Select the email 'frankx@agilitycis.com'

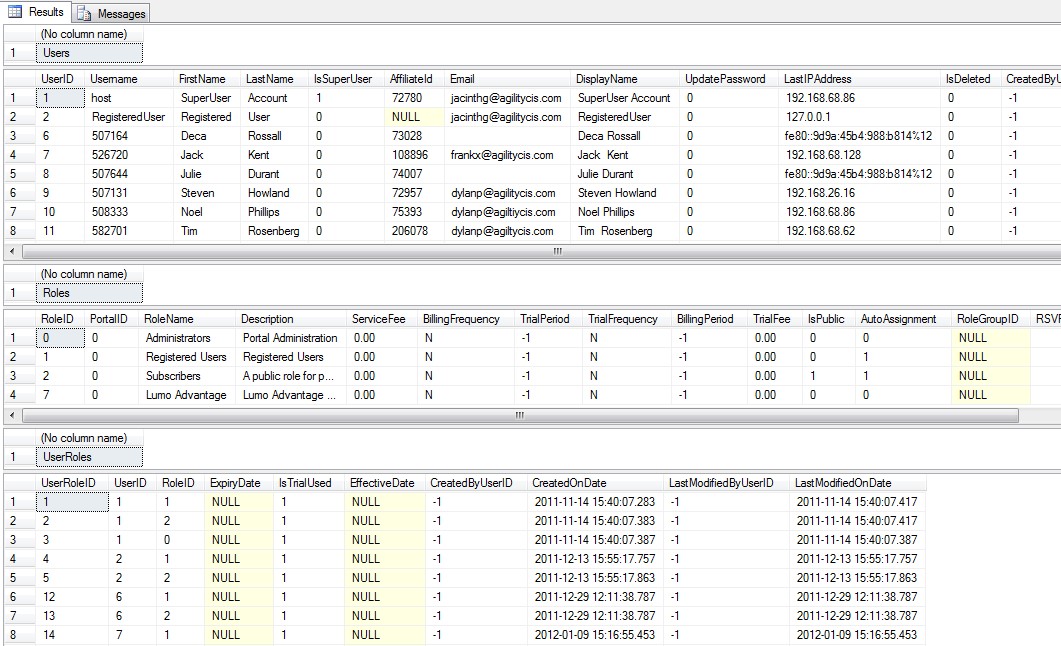[507, 155]
